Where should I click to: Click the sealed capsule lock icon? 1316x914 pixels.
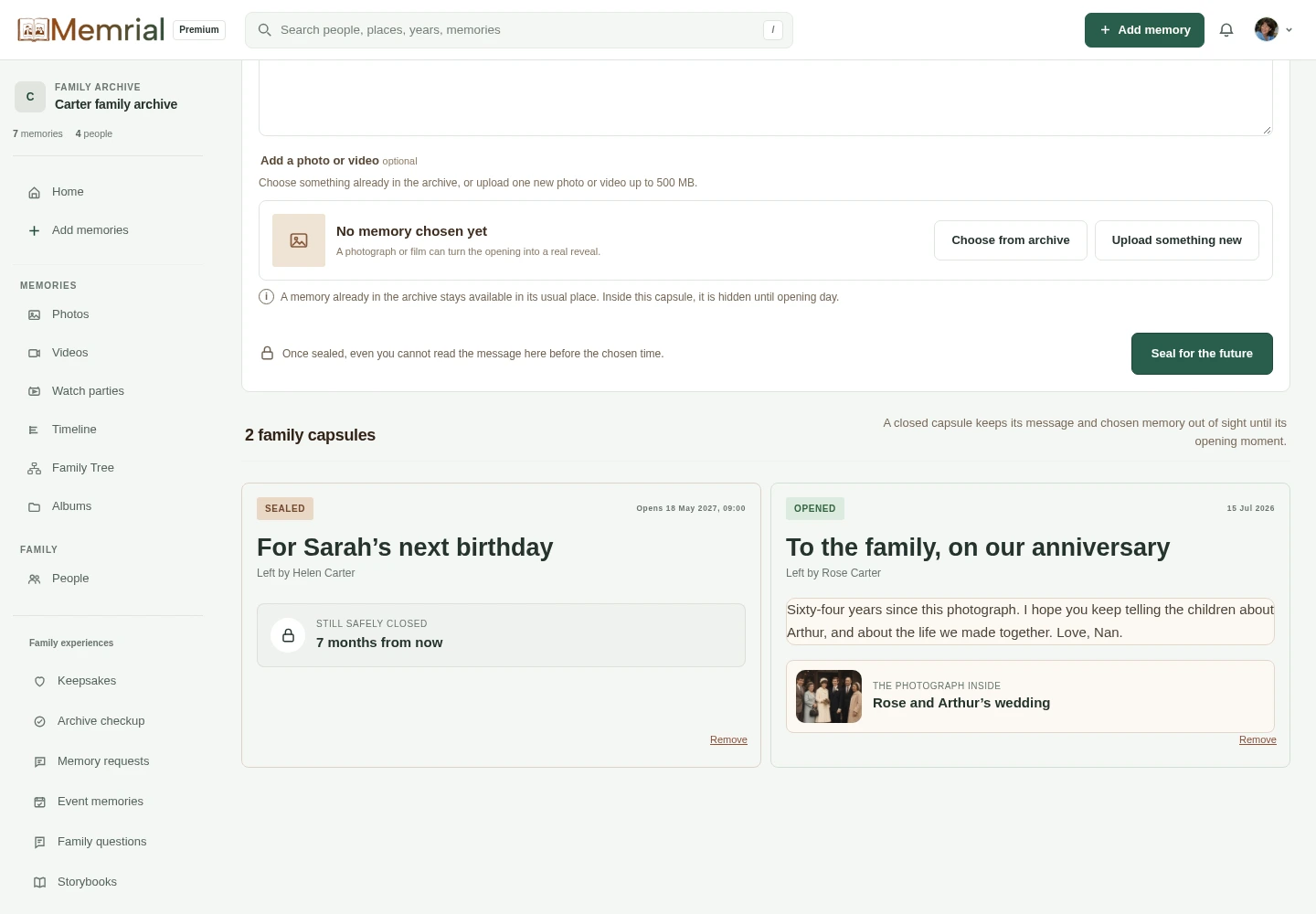(x=288, y=635)
